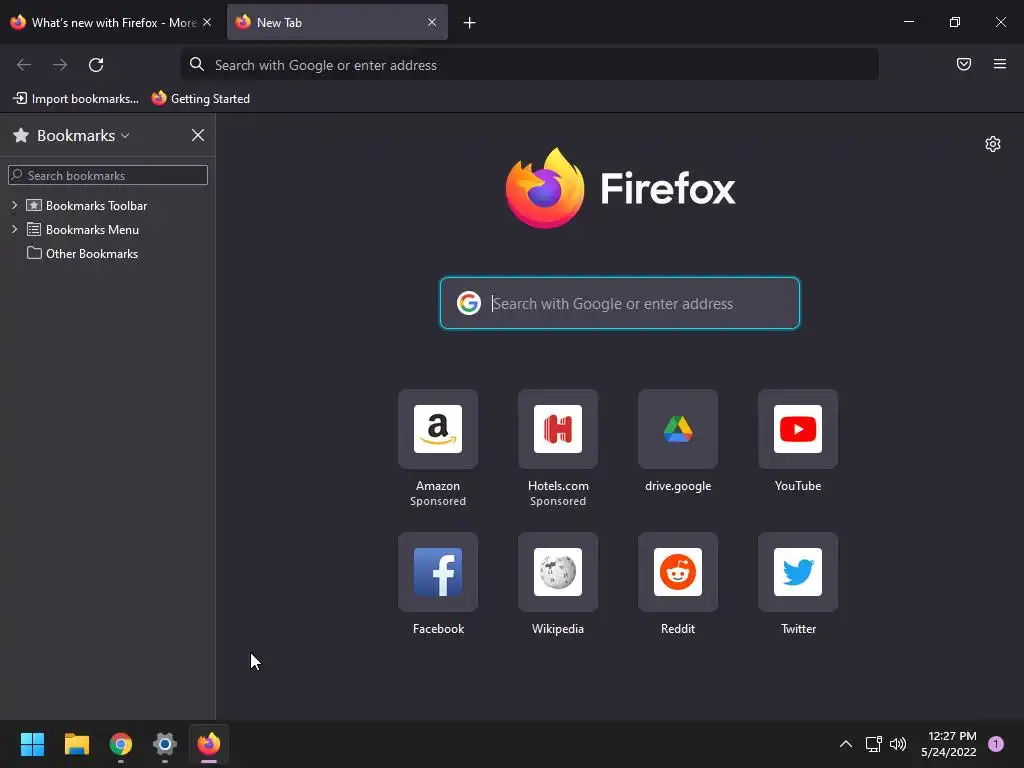The width and height of the screenshot is (1024, 768).
Task: Reload the current page
Action: tap(96, 65)
